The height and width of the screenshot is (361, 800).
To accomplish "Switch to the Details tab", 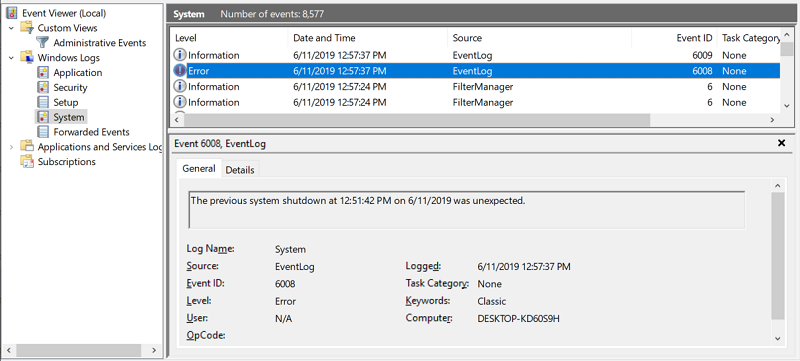I will click(x=240, y=170).
